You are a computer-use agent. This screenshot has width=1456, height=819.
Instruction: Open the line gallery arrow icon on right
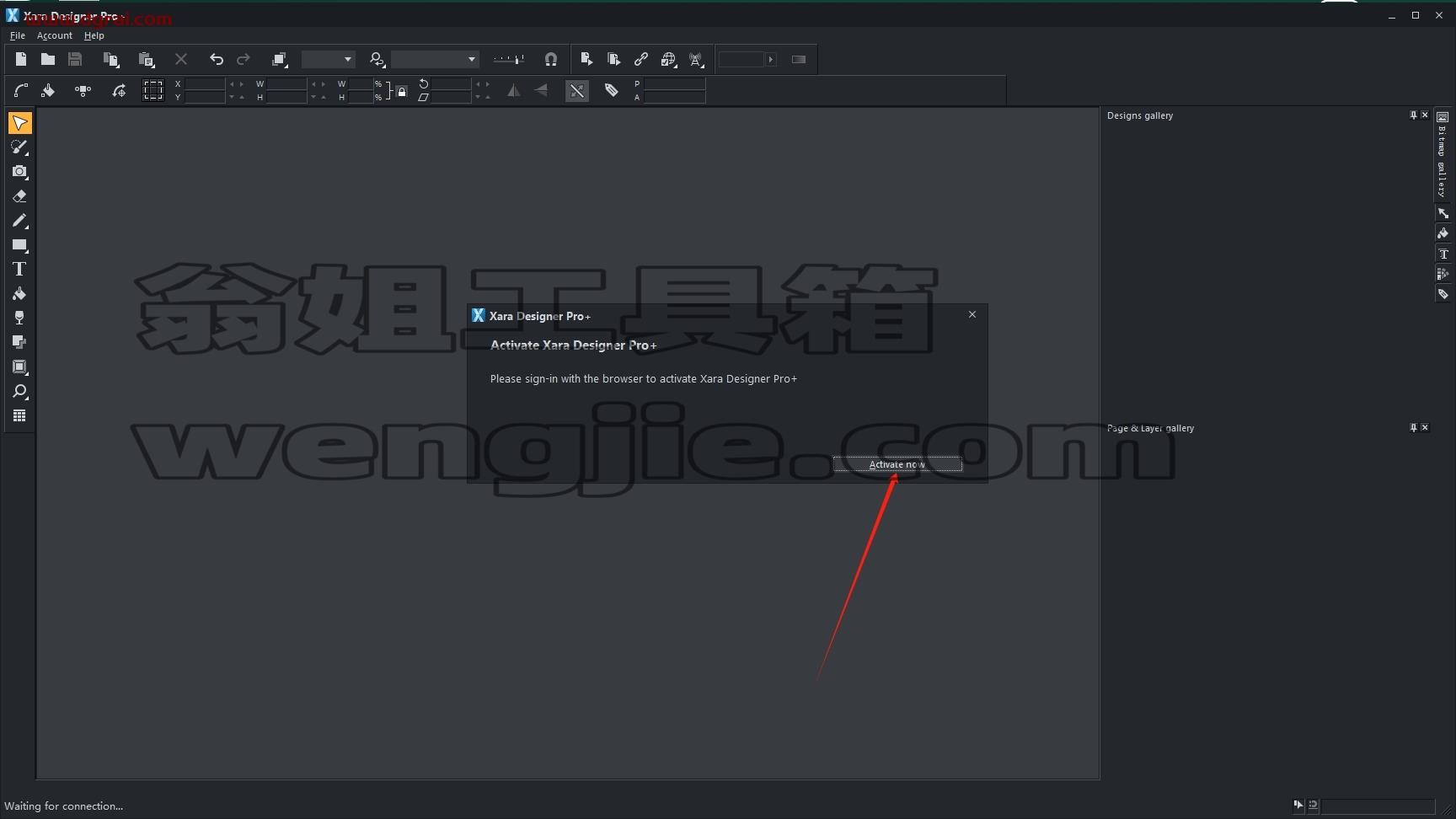[x=1443, y=213]
